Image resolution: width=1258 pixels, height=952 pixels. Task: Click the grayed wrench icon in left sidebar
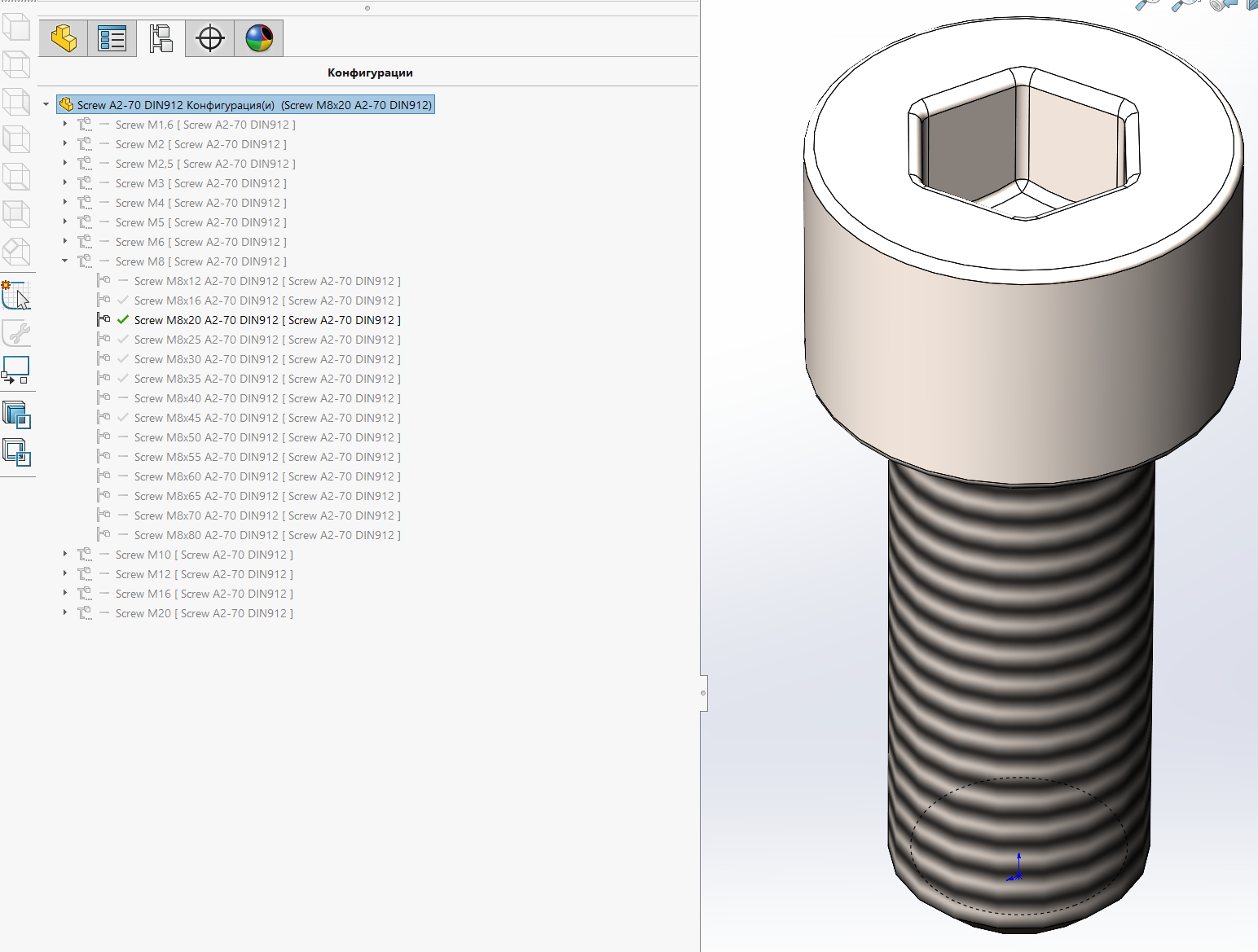pos(16,333)
